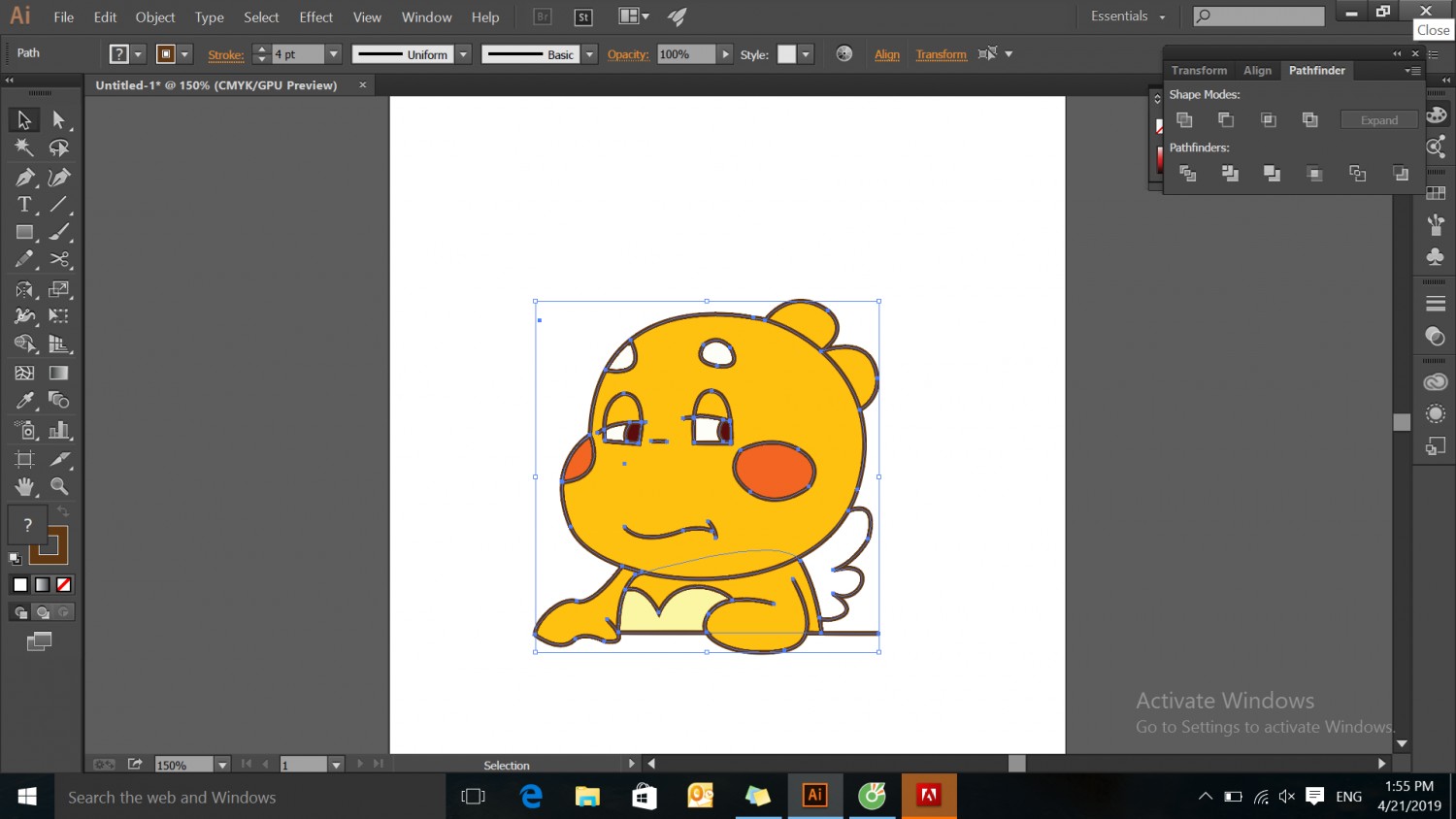This screenshot has height=819, width=1456.
Task: Click the Expand button in Pathfinder
Action: pos(1378,120)
